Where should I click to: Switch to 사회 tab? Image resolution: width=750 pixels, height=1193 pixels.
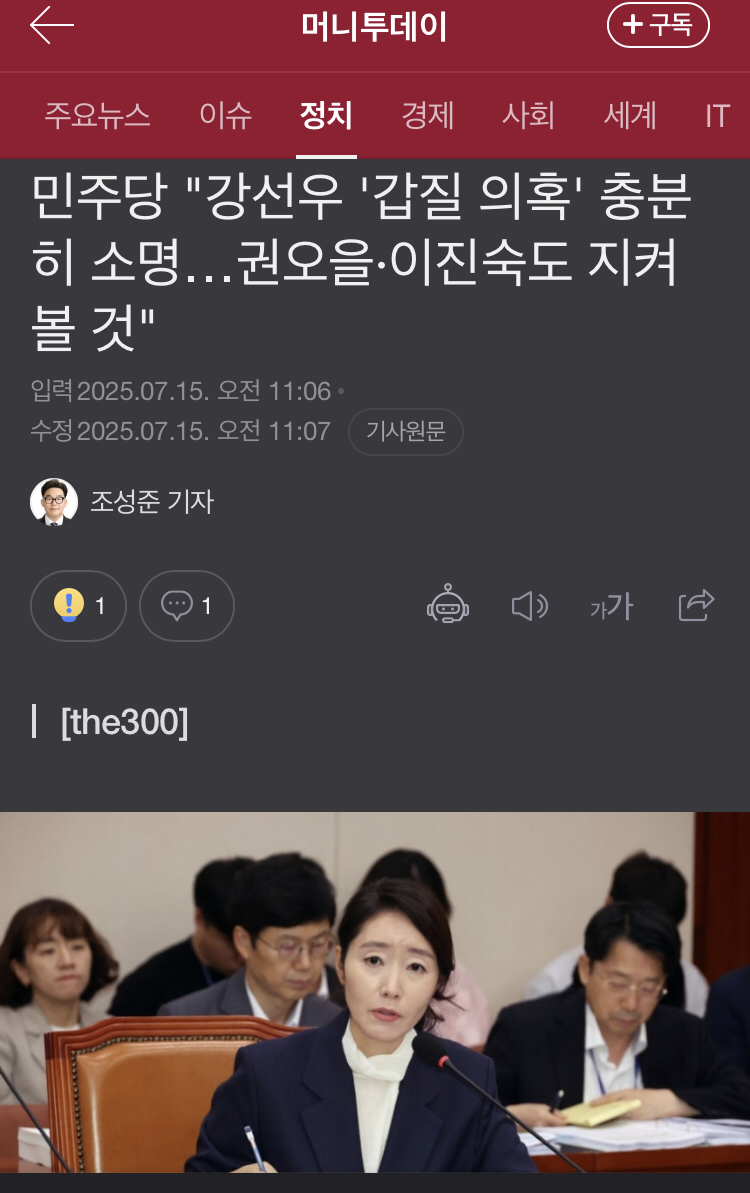(x=529, y=116)
